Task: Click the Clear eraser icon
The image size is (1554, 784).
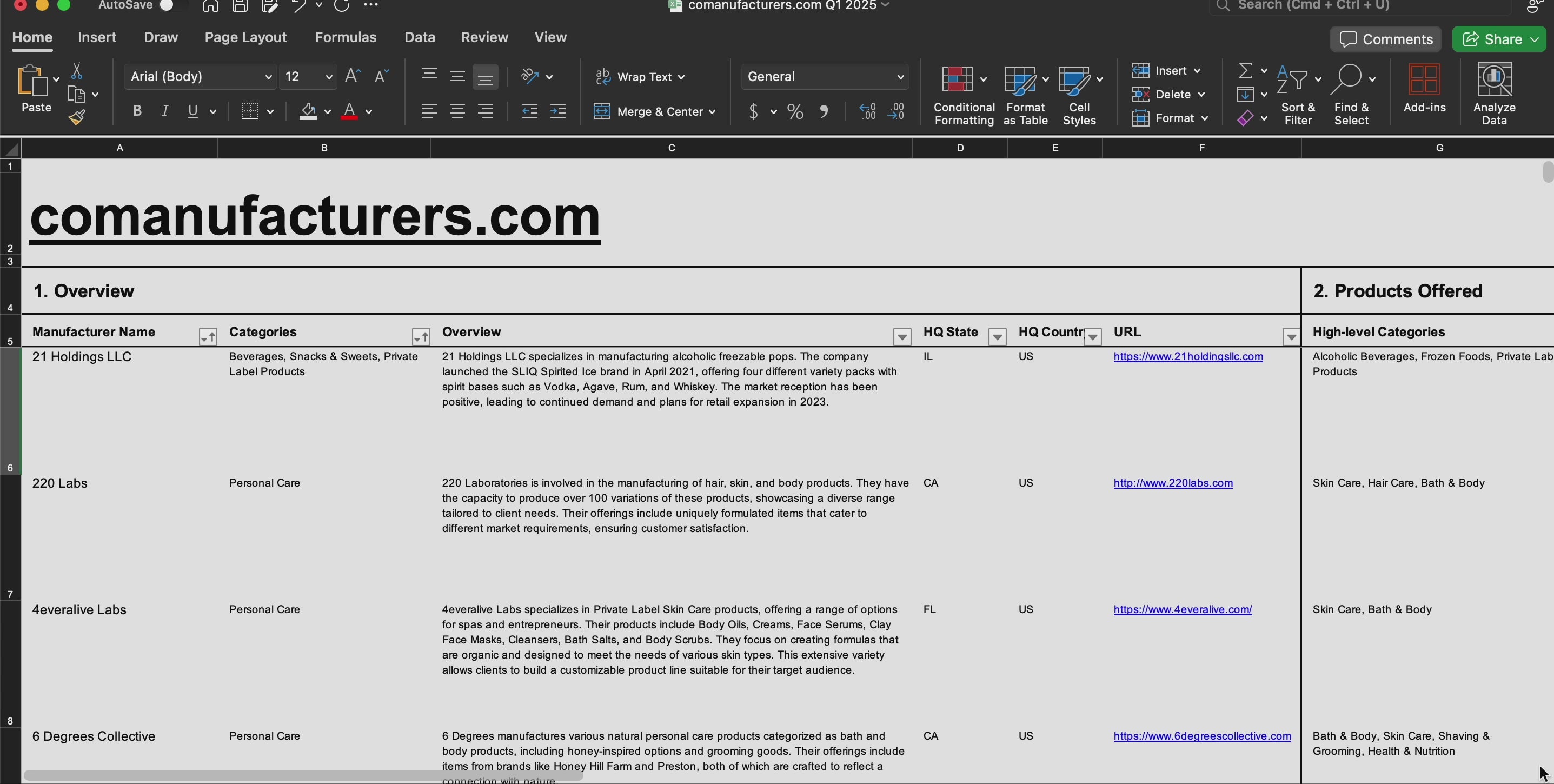Action: (x=1246, y=118)
